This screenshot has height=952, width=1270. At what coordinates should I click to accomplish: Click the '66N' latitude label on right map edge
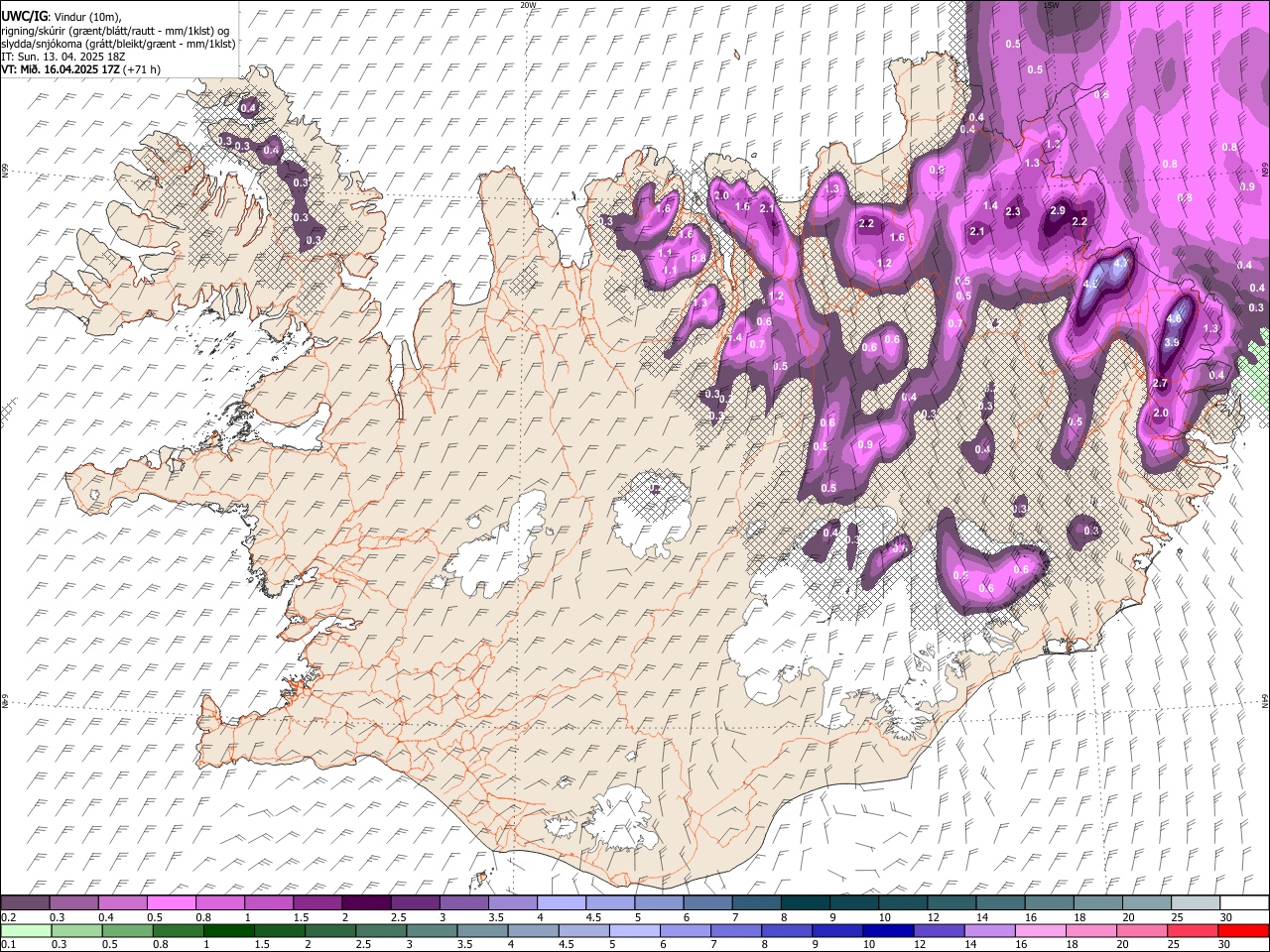point(1265,172)
